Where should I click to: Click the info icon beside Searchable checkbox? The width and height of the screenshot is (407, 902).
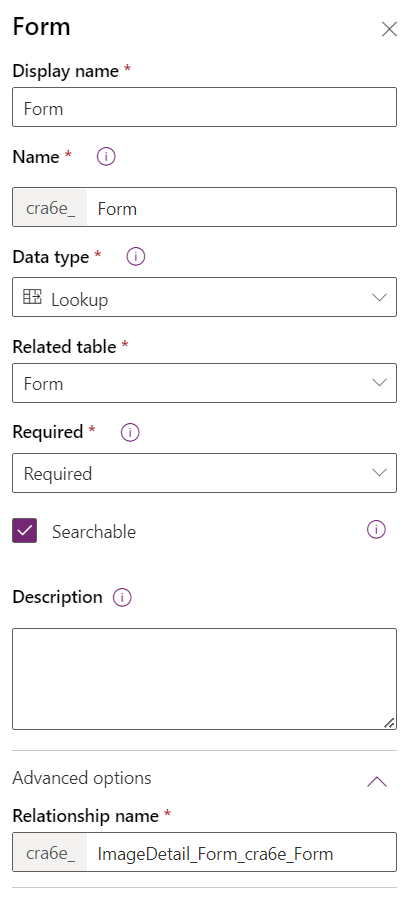click(x=376, y=530)
